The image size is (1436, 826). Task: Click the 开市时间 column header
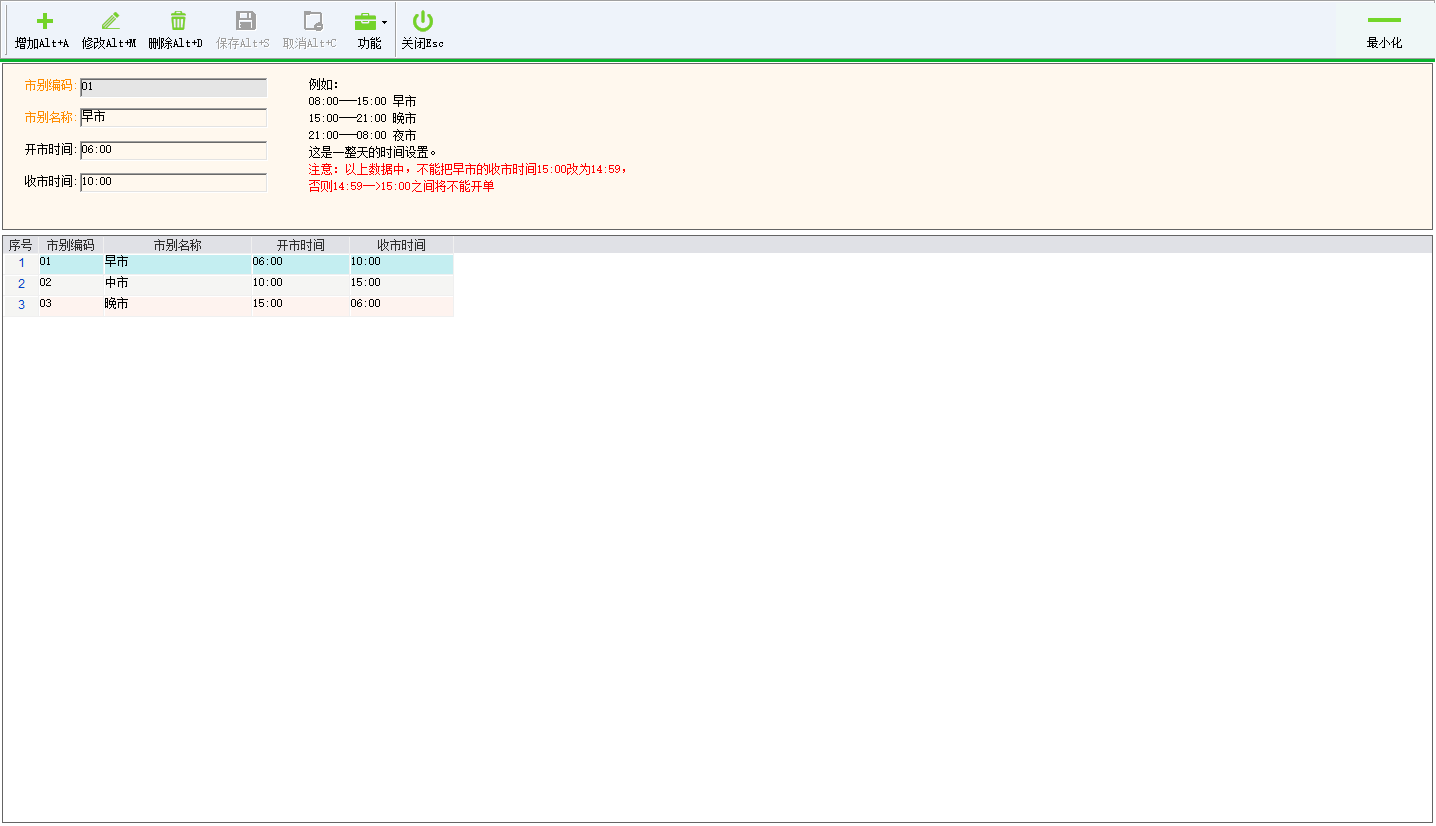tap(300, 245)
